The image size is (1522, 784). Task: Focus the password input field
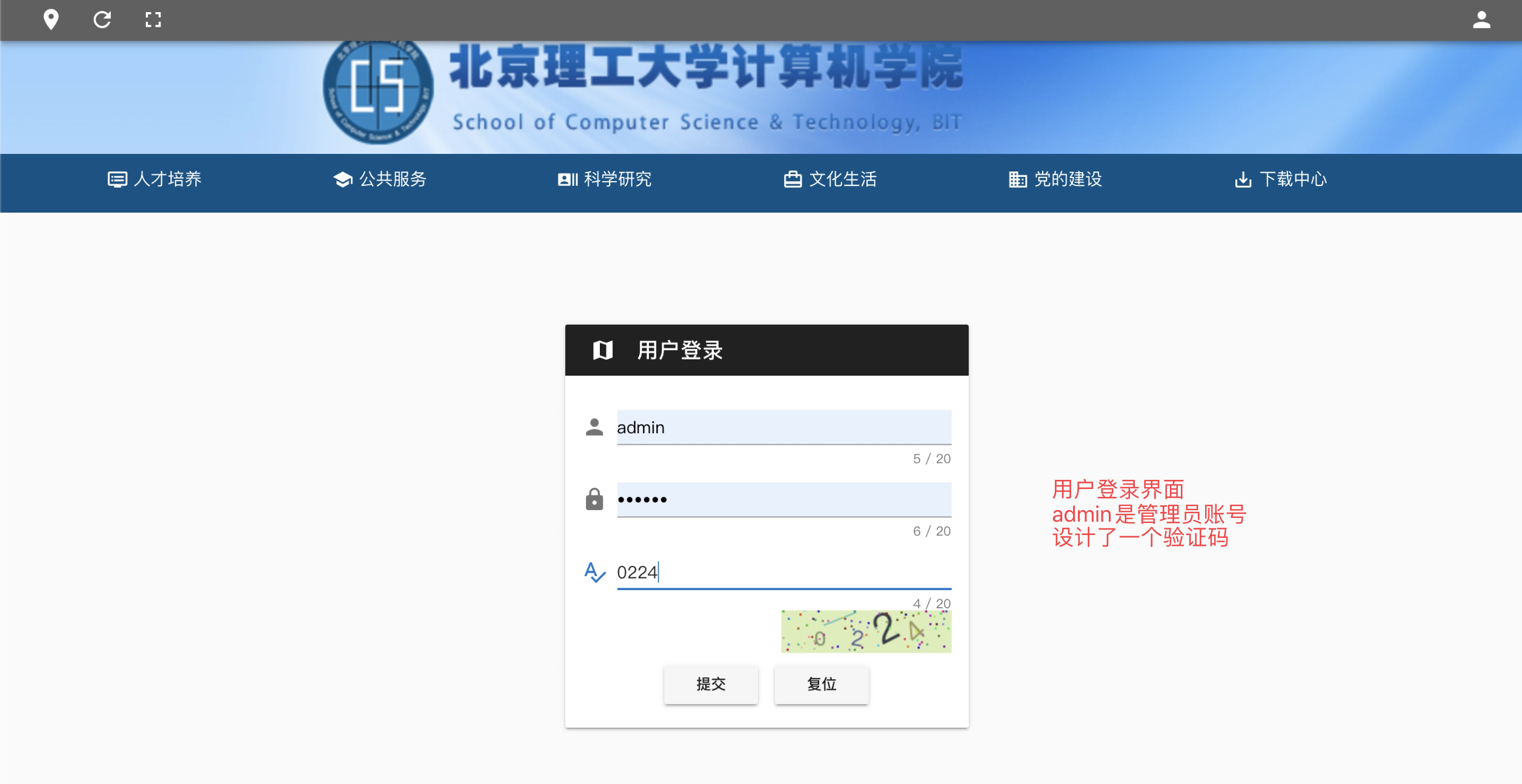click(783, 500)
